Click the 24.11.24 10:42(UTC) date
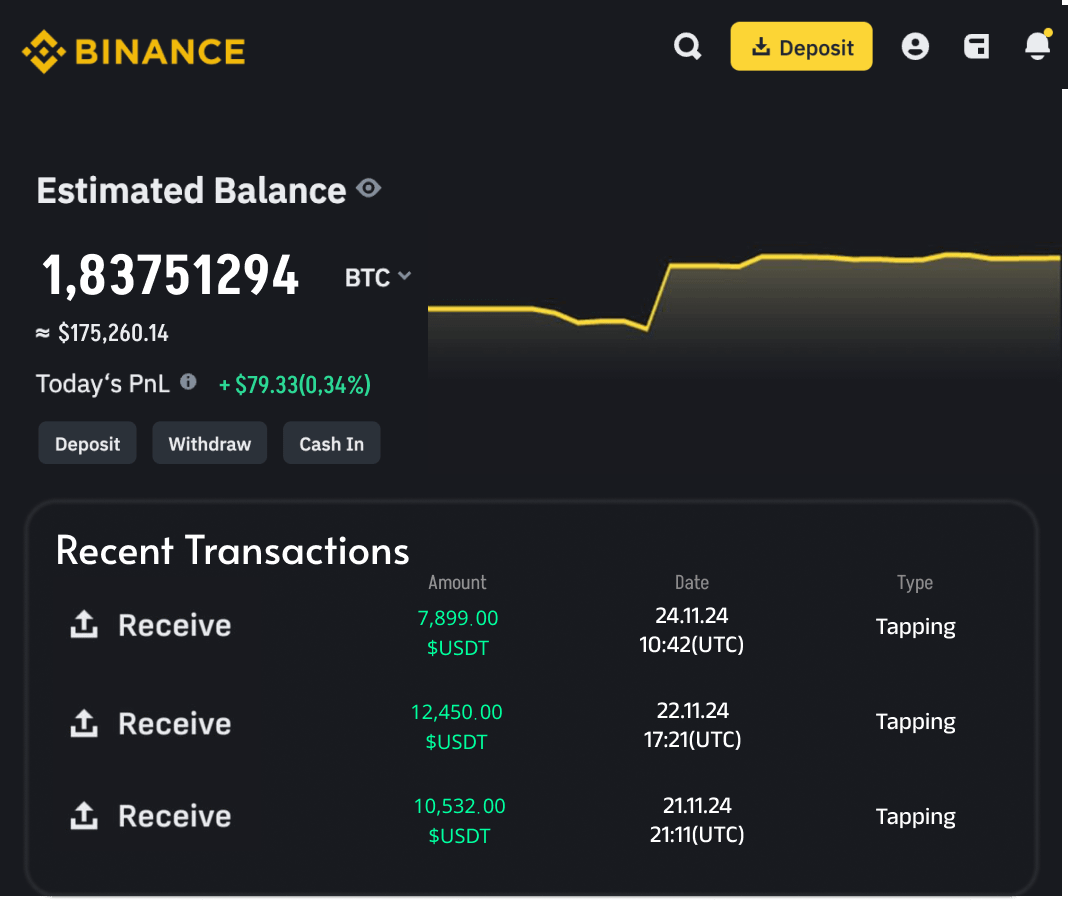Screen dimensions: 1068x900 [x=691, y=630]
